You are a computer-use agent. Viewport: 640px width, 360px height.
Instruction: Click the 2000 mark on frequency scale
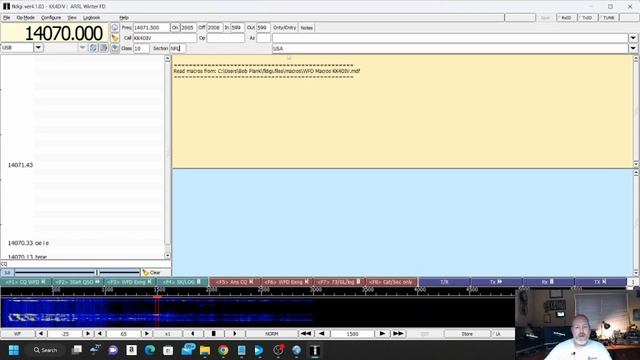[211, 289]
